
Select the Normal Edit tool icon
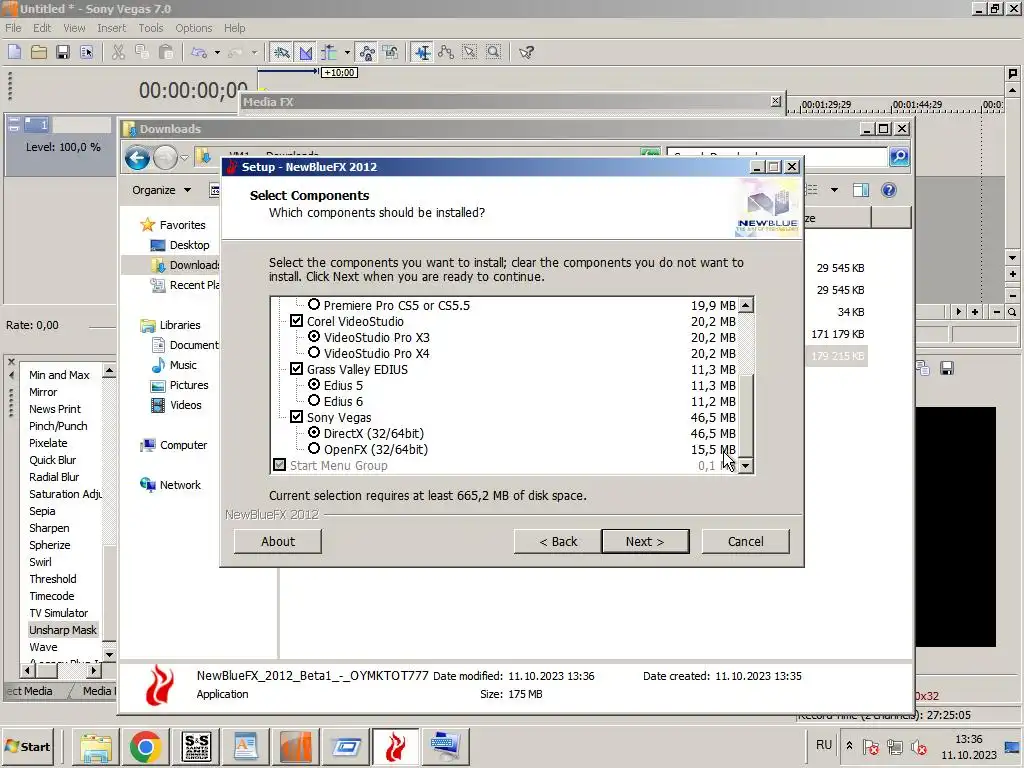[x=423, y=52]
